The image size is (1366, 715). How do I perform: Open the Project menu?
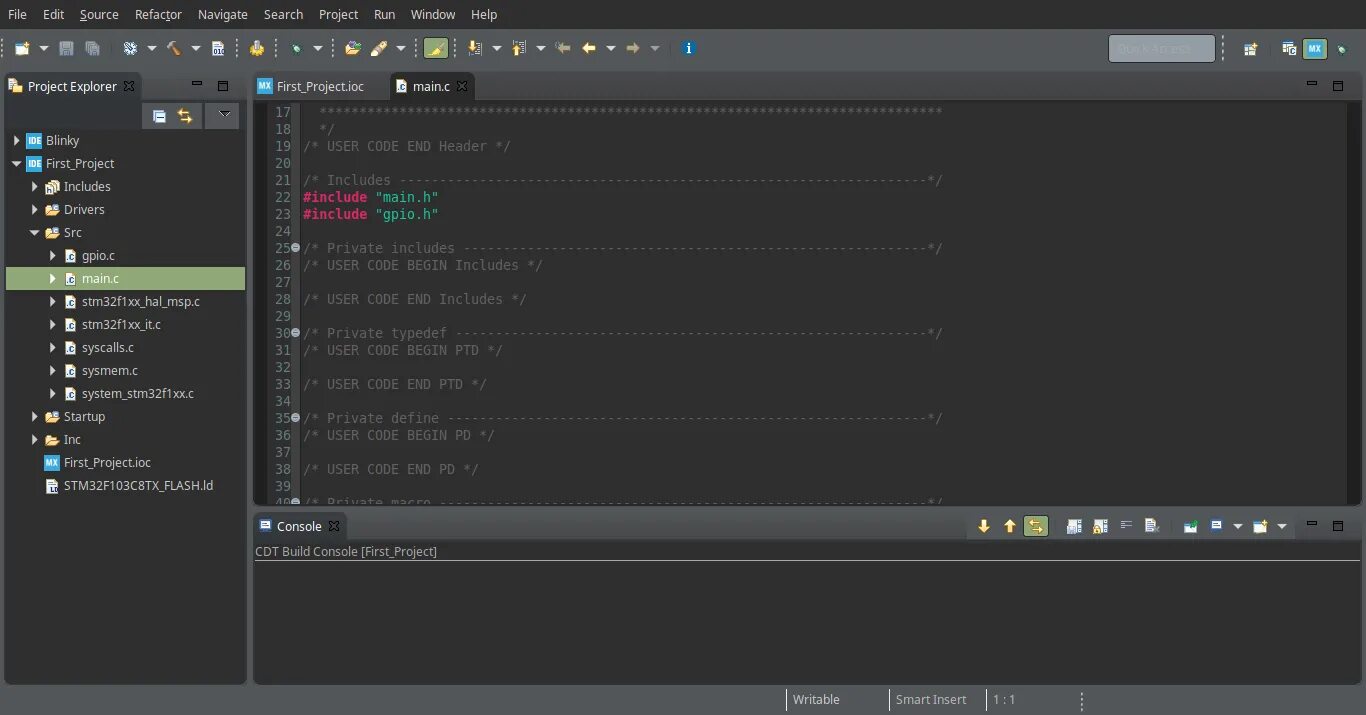338,14
